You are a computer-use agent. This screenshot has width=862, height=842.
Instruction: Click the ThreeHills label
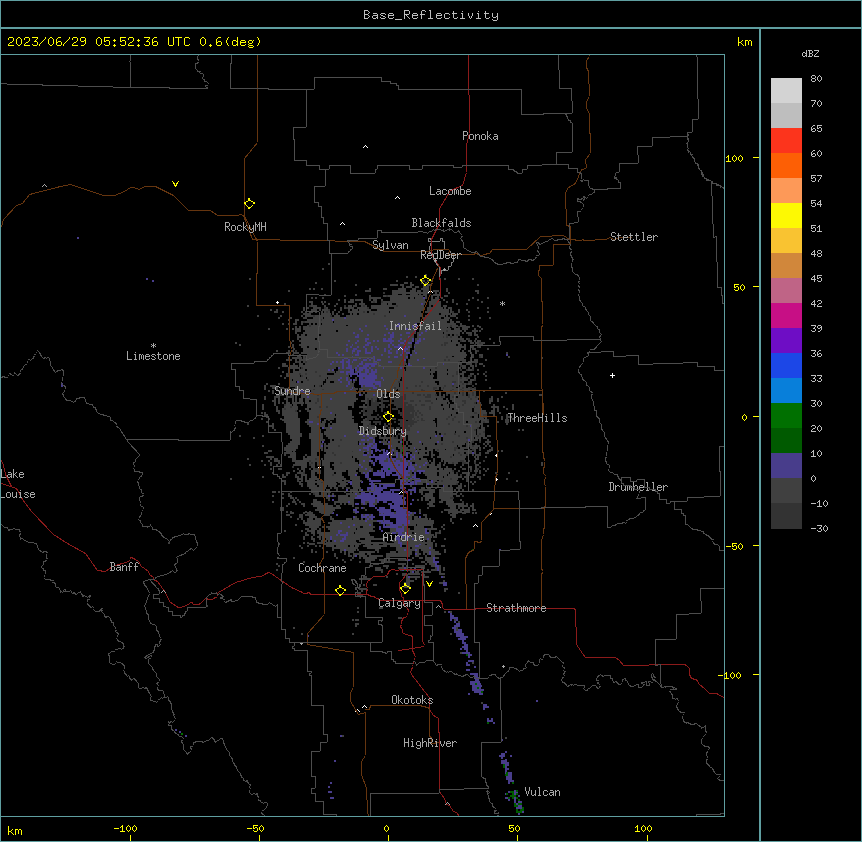coord(537,418)
